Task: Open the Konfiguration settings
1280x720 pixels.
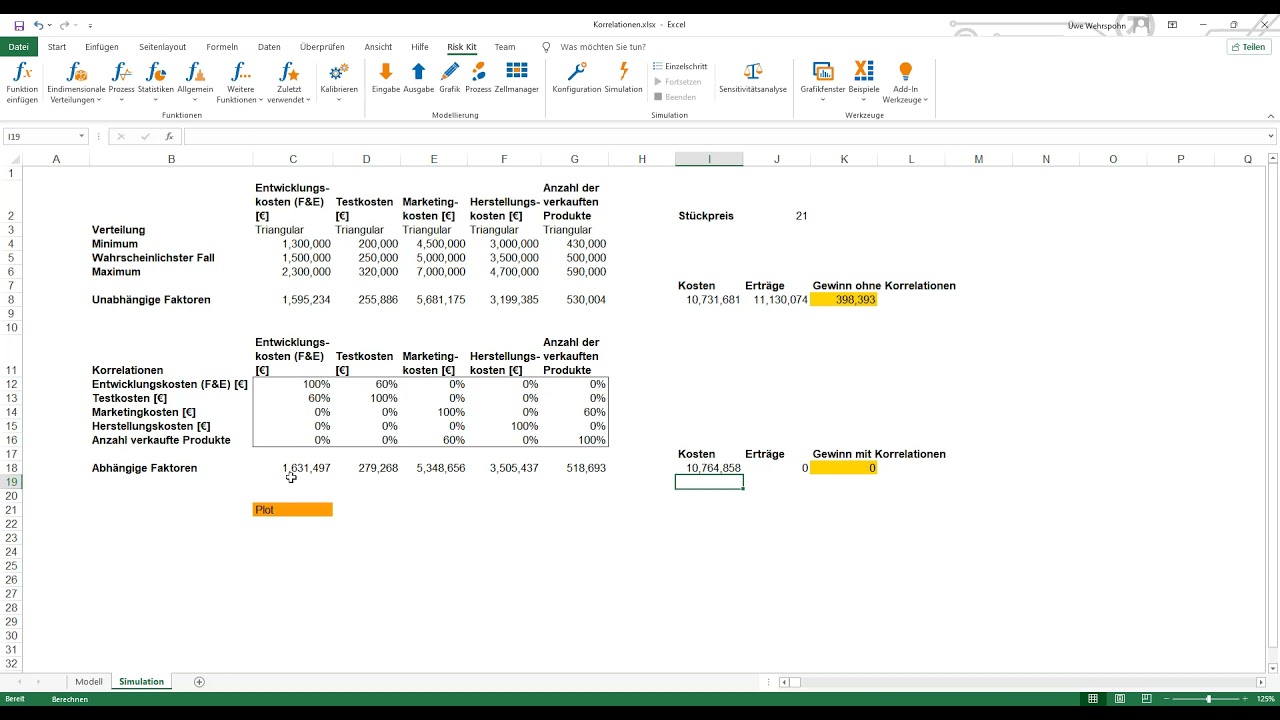Action: [x=577, y=78]
